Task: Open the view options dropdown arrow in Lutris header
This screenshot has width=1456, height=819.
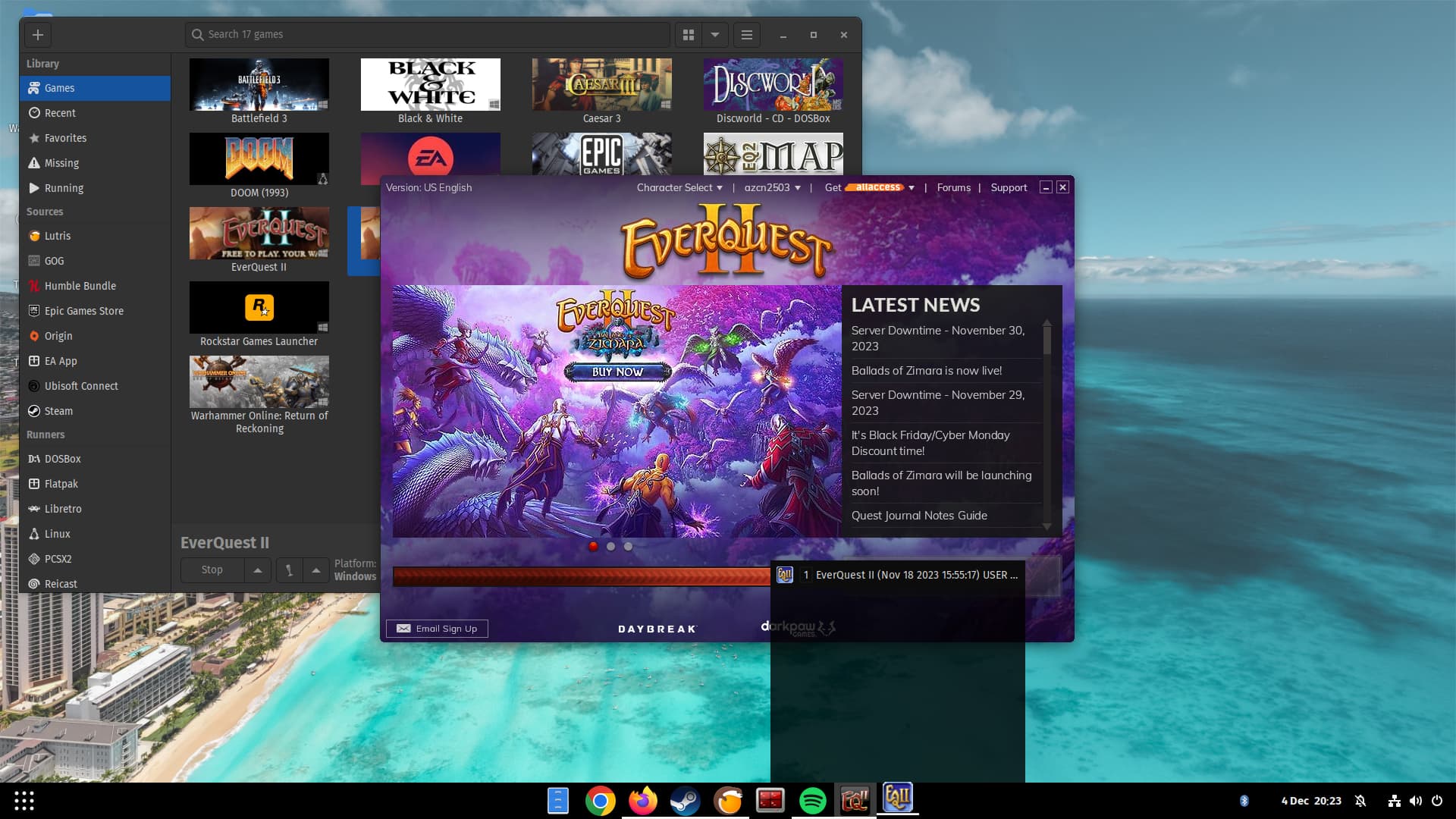Action: coord(715,35)
